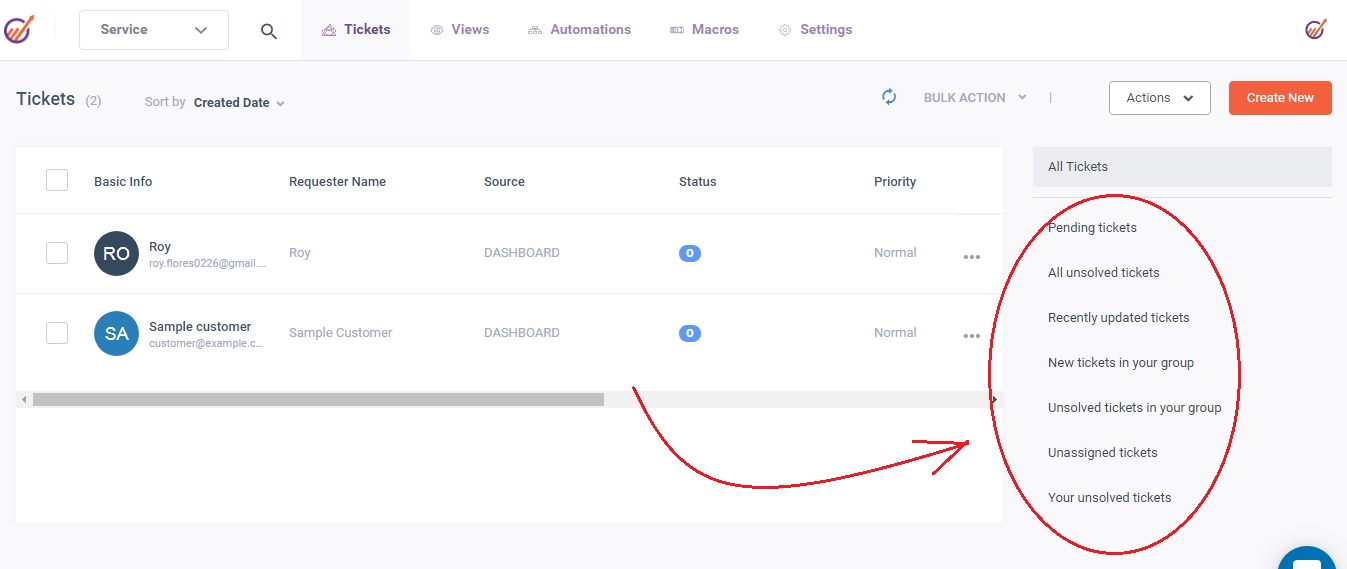
Task: Check the box for Sample customer ticket
Action: (57, 333)
